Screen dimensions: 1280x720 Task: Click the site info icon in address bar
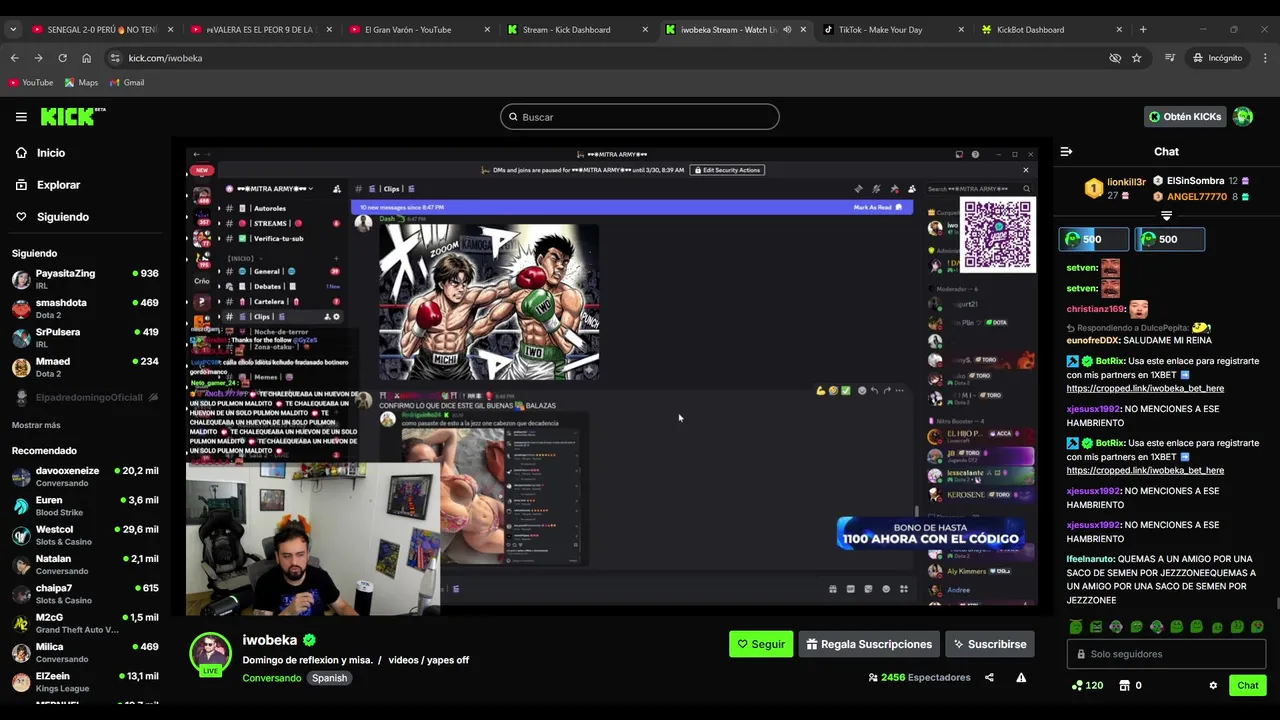(x=115, y=58)
